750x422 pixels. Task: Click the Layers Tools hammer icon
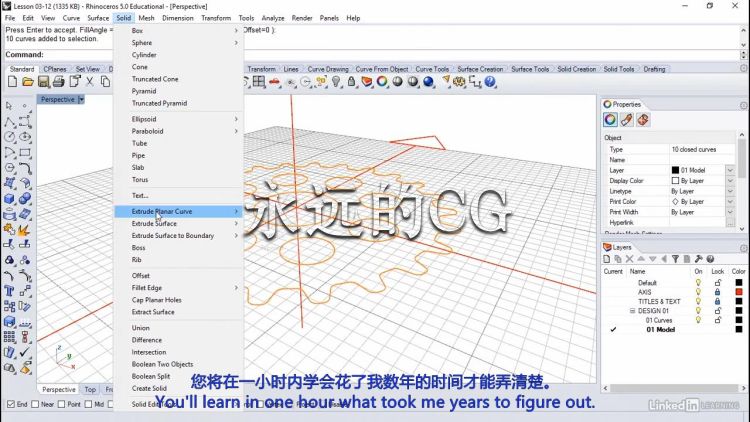click(x=698, y=259)
